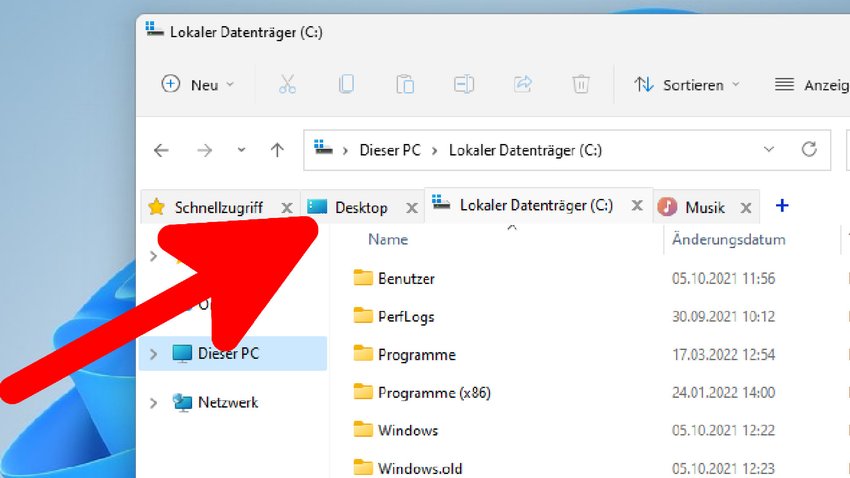Click the Copy icon in toolbar
Viewport: 850px width, 478px height.
tap(346, 85)
